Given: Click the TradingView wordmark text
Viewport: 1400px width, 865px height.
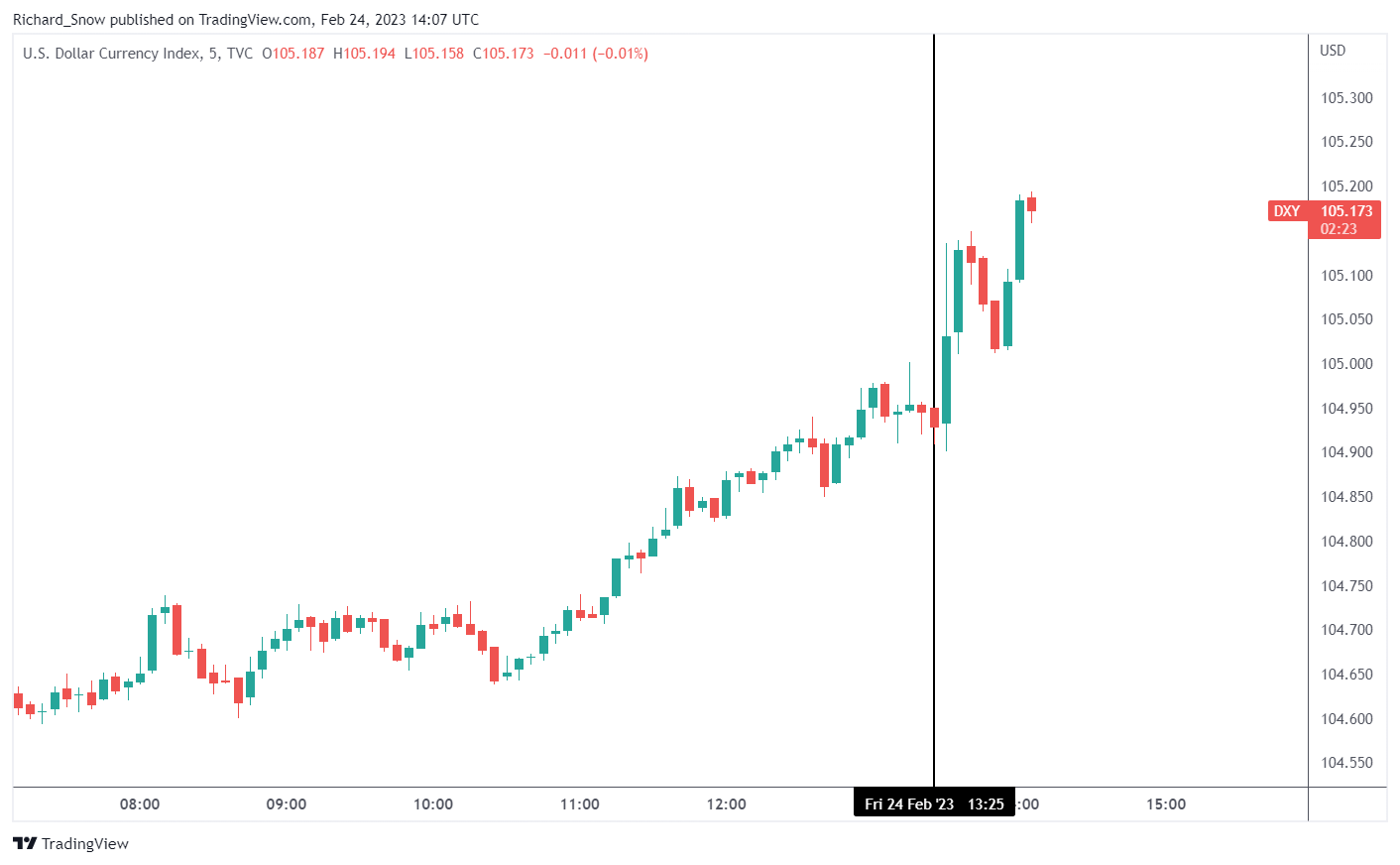Looking at the screenshot, I should click(x=85, y=843).
